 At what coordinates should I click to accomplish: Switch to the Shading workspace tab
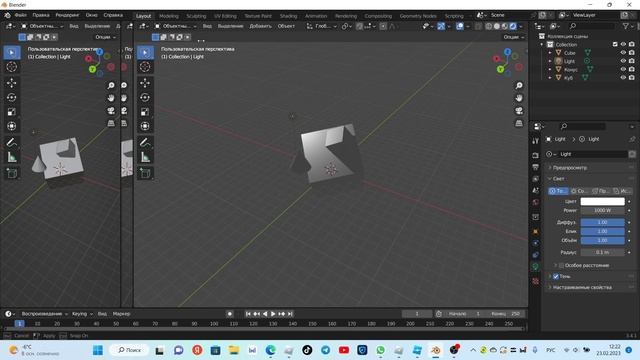pyautogui.click(x=289, y=16)
